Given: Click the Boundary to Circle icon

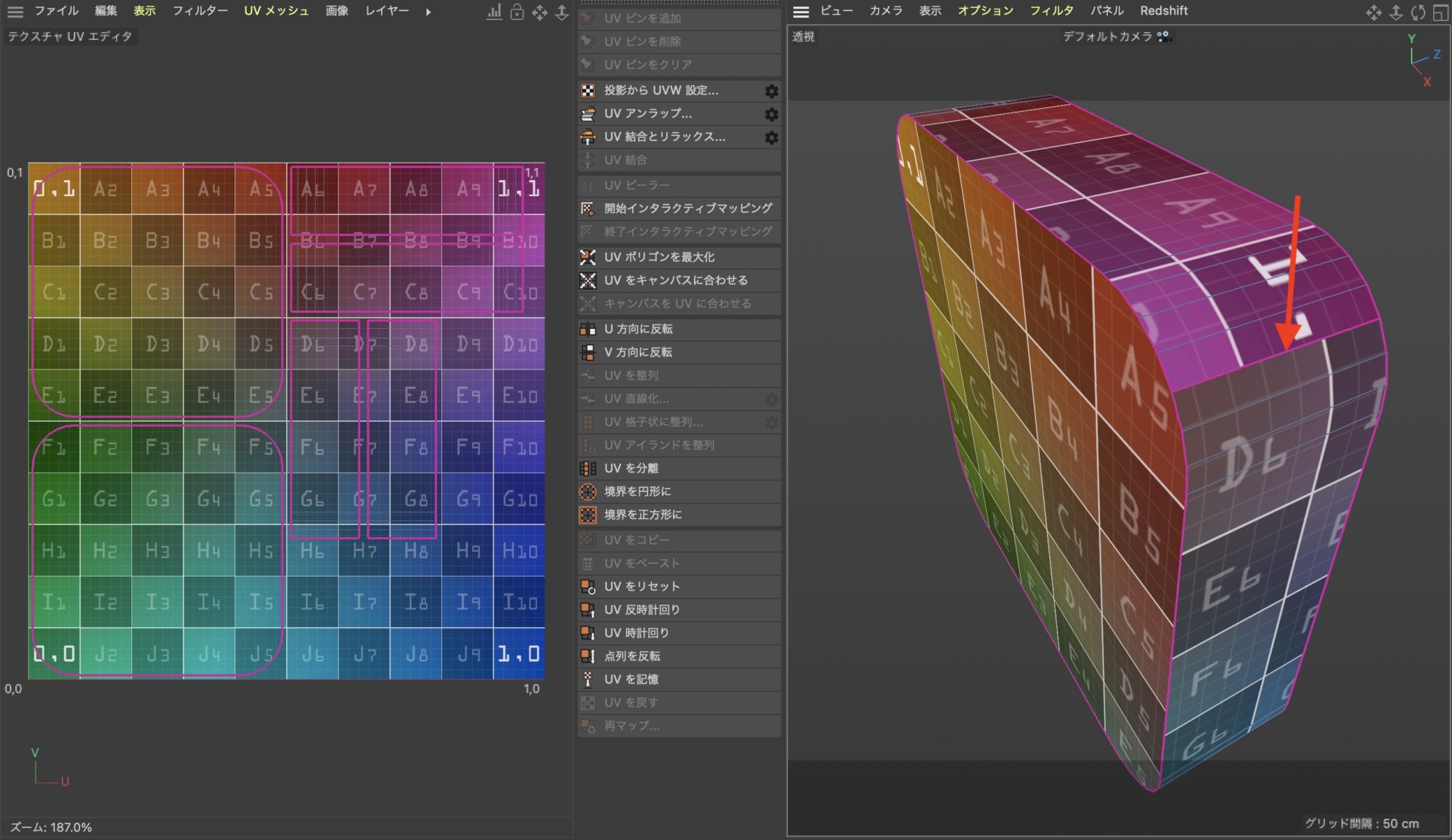Looking at the screenshot, I should 588,492.
